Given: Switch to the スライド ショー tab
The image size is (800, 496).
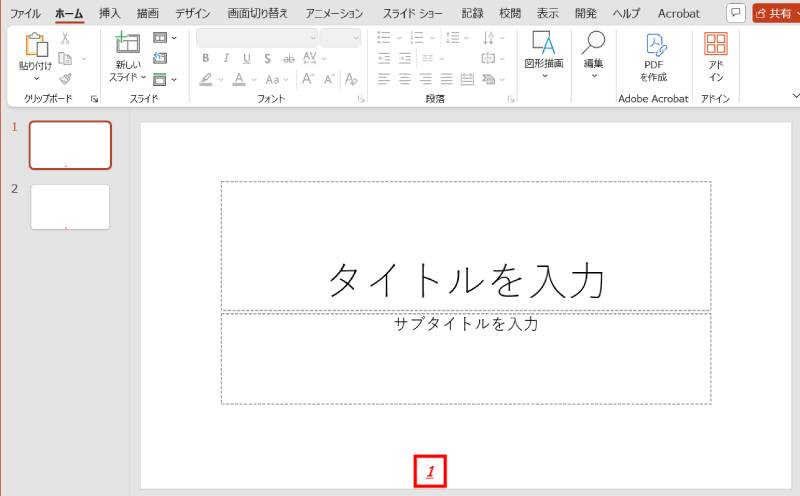Looking at the screenshot, I should point(413,13).
